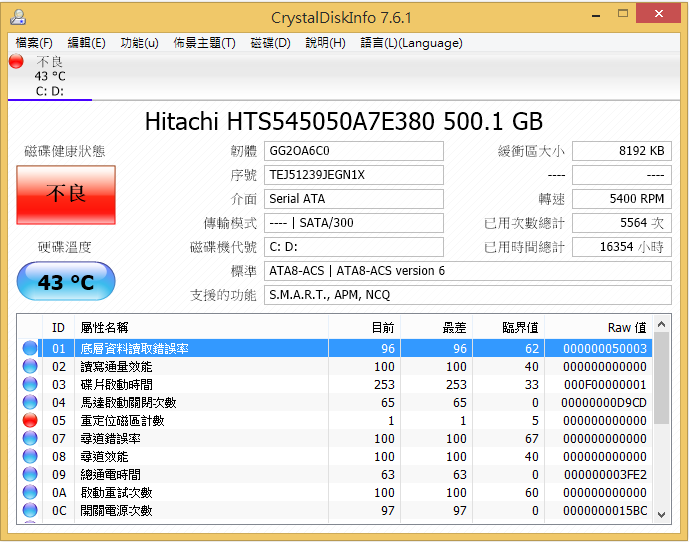
Task: Select row 讀寫通量效能
Action: pyautogui.click(x=336, y=366)
